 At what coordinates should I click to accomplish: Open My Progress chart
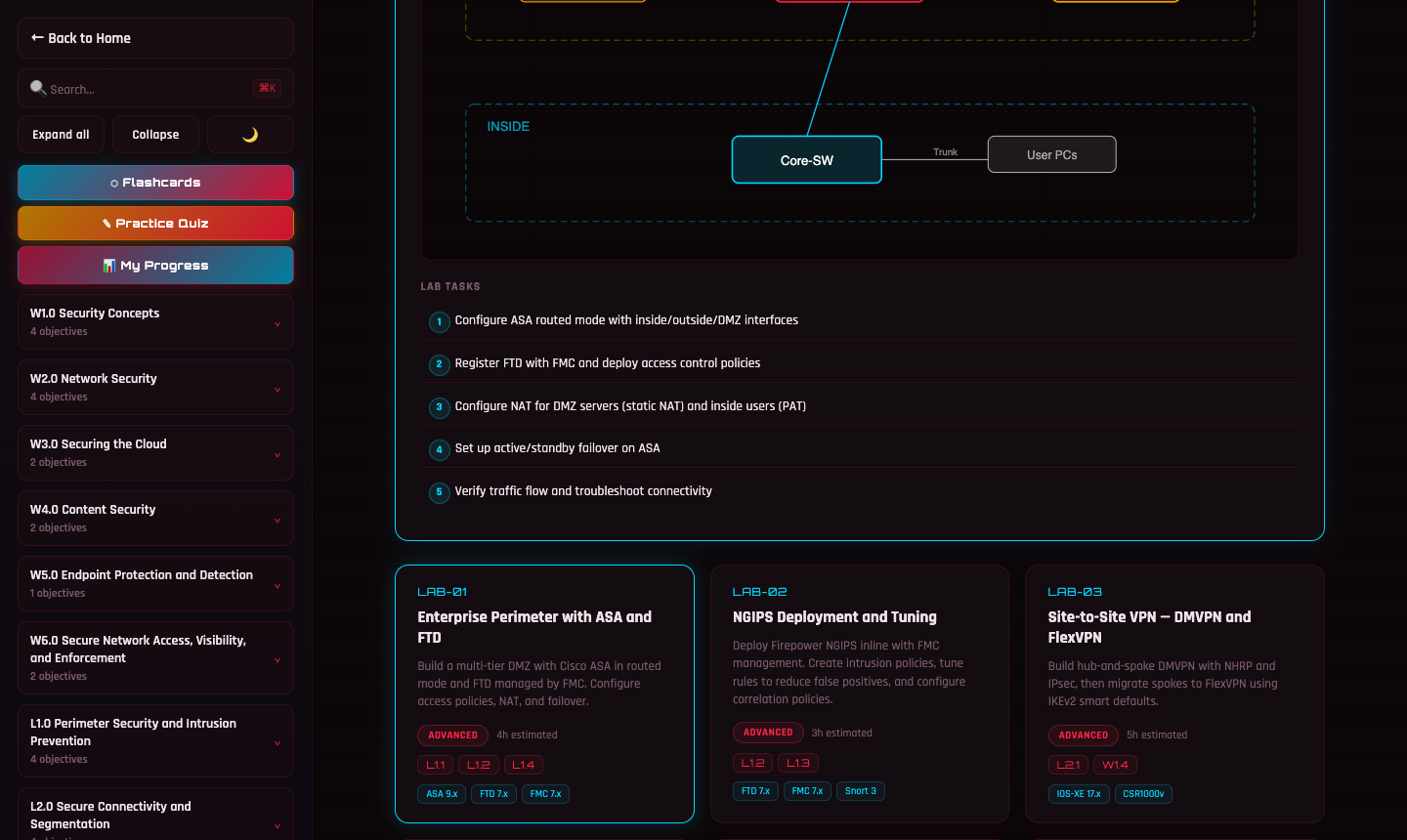point(155,266)
